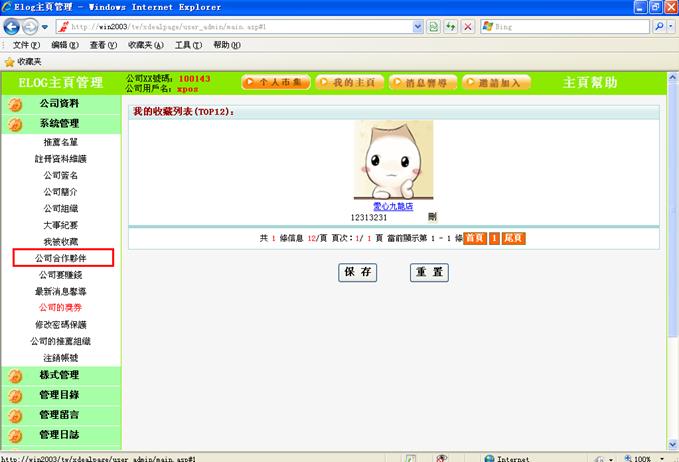679x462 pixels.
Task: Expand the 管理目錄 sidebar section
Action: click(59, 395)
